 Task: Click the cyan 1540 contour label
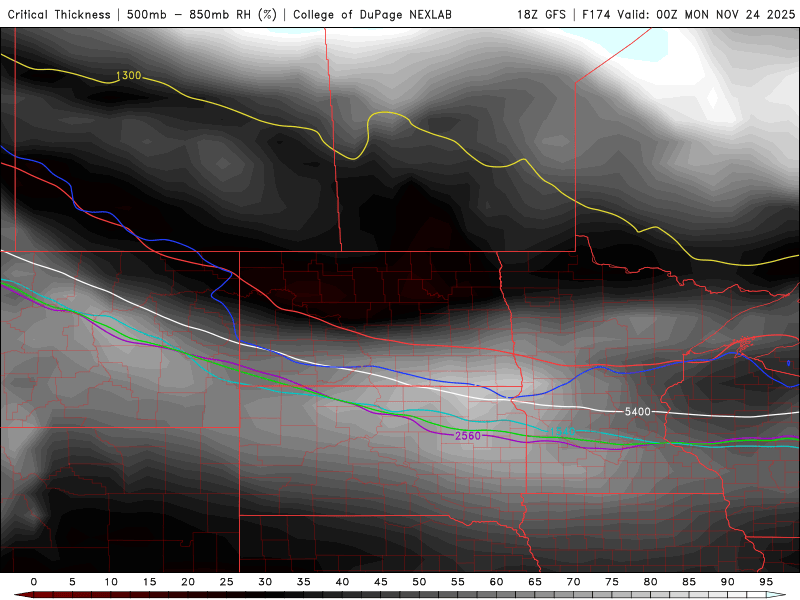tap(562, 432)
